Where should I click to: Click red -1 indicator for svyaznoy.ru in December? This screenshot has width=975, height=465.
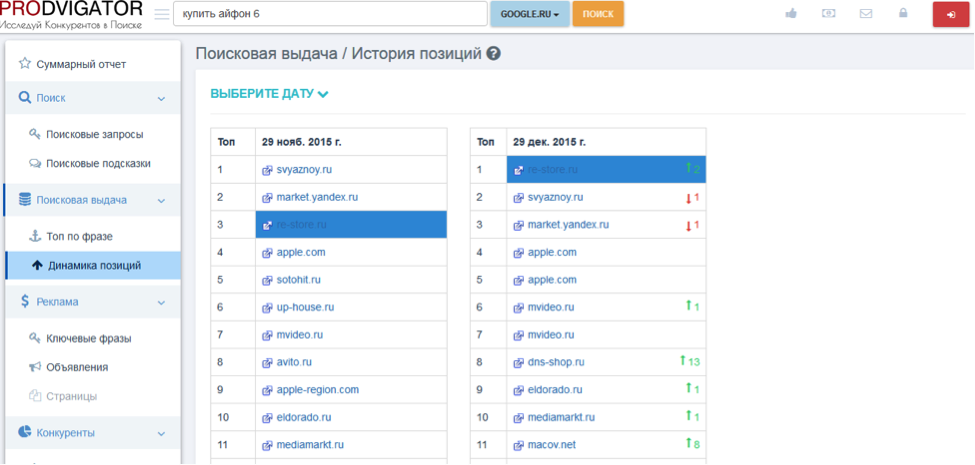(x=693, y=198)
